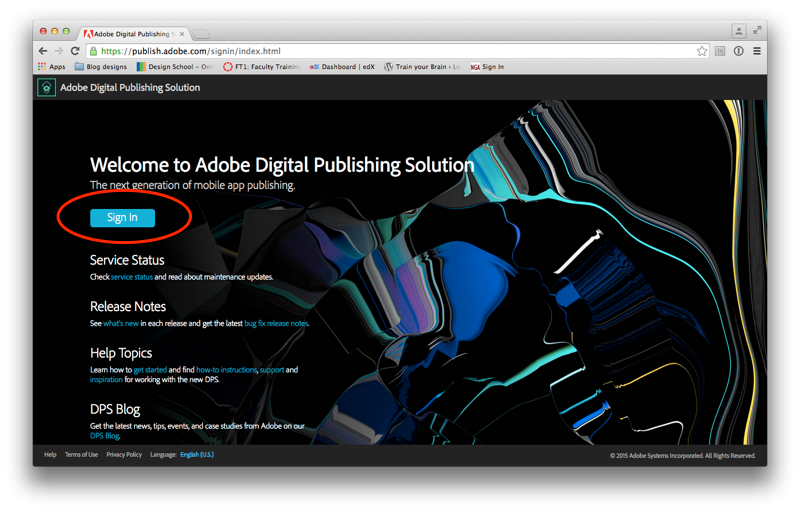Screen dimensions: 800x512
Task: Open the what's new link
Action: coord(121,323)
